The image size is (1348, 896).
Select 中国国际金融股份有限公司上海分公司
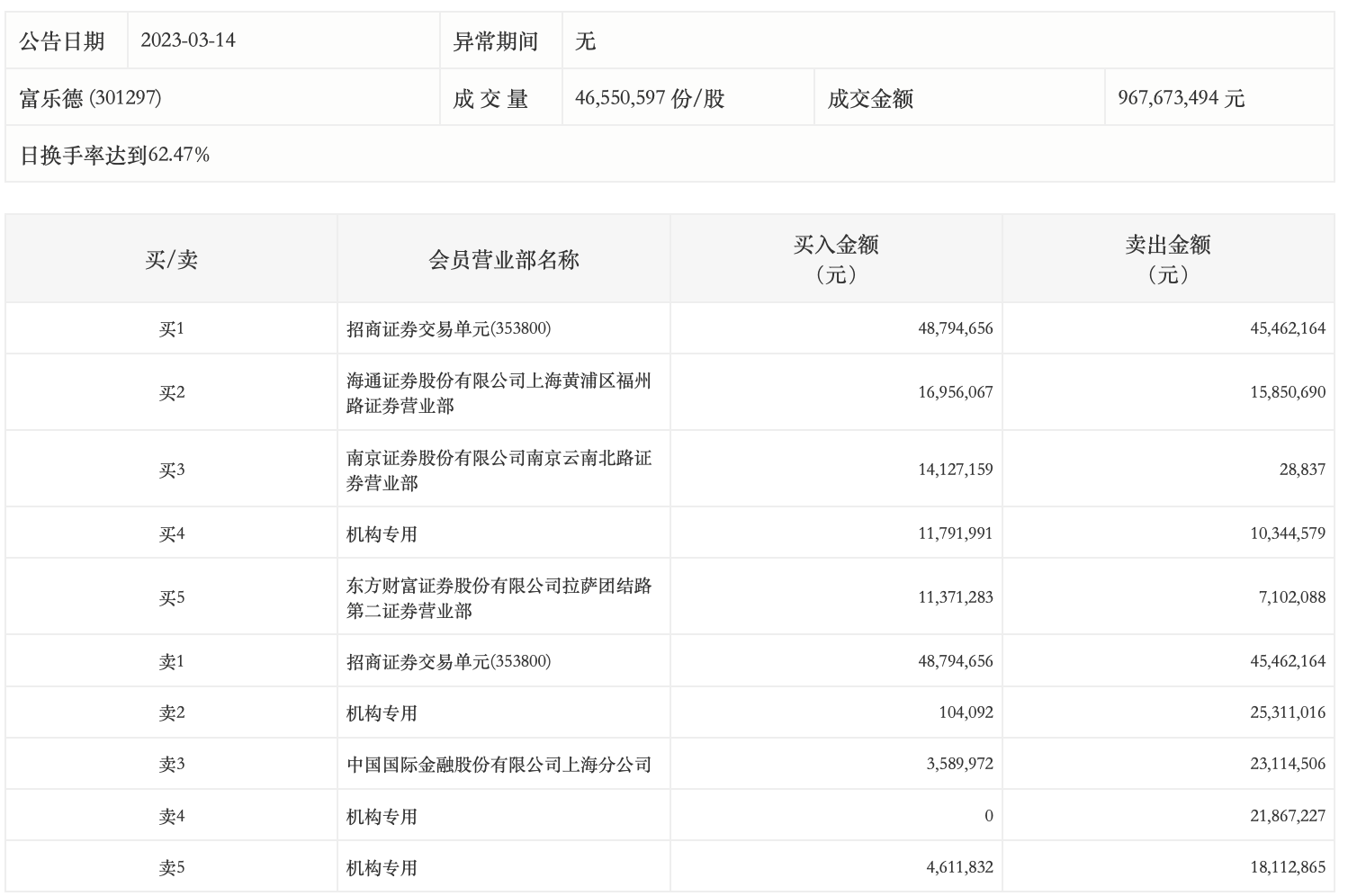click(x=499, y=765)
